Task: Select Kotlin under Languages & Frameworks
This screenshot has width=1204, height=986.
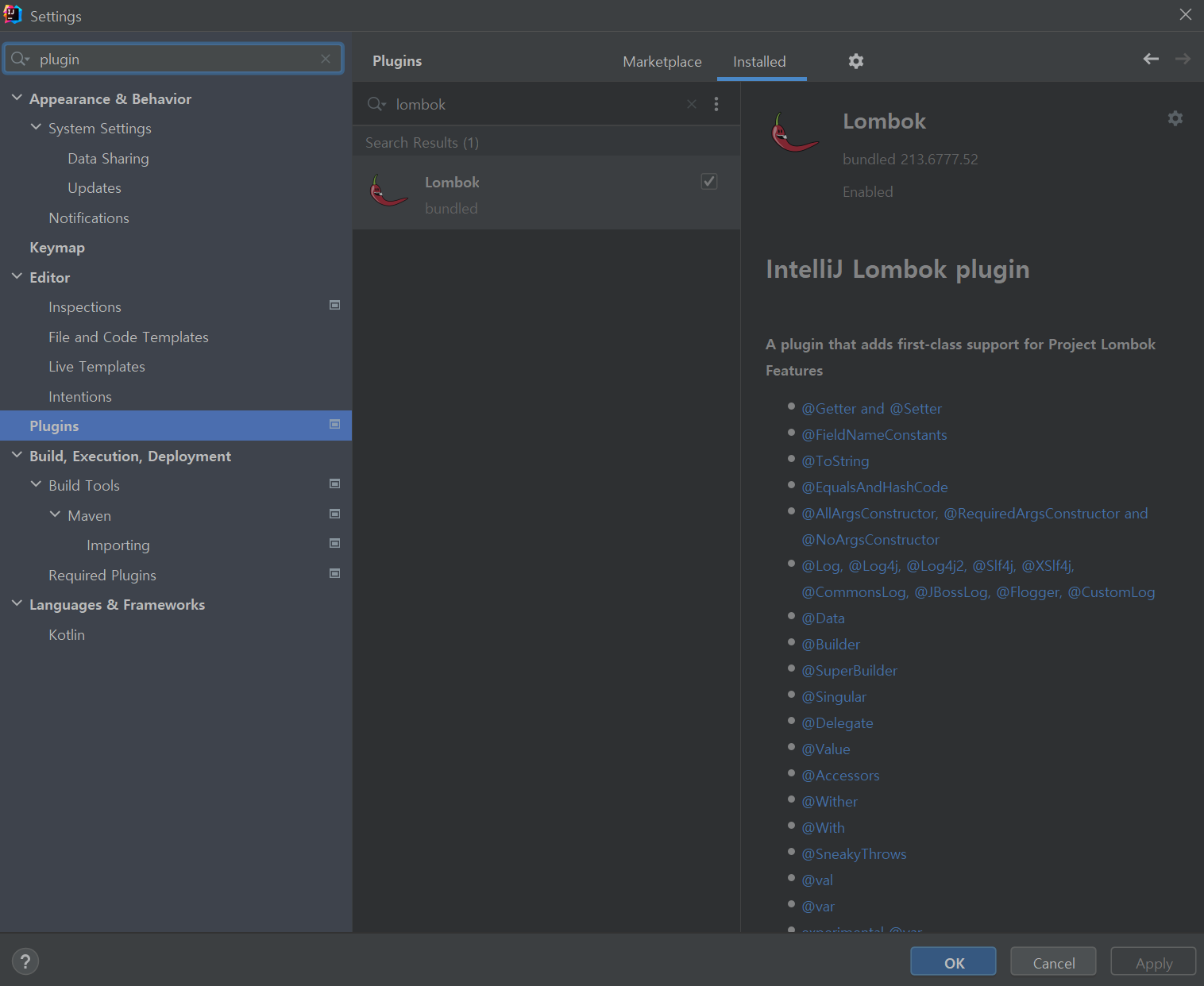Action: click(67, 635)
